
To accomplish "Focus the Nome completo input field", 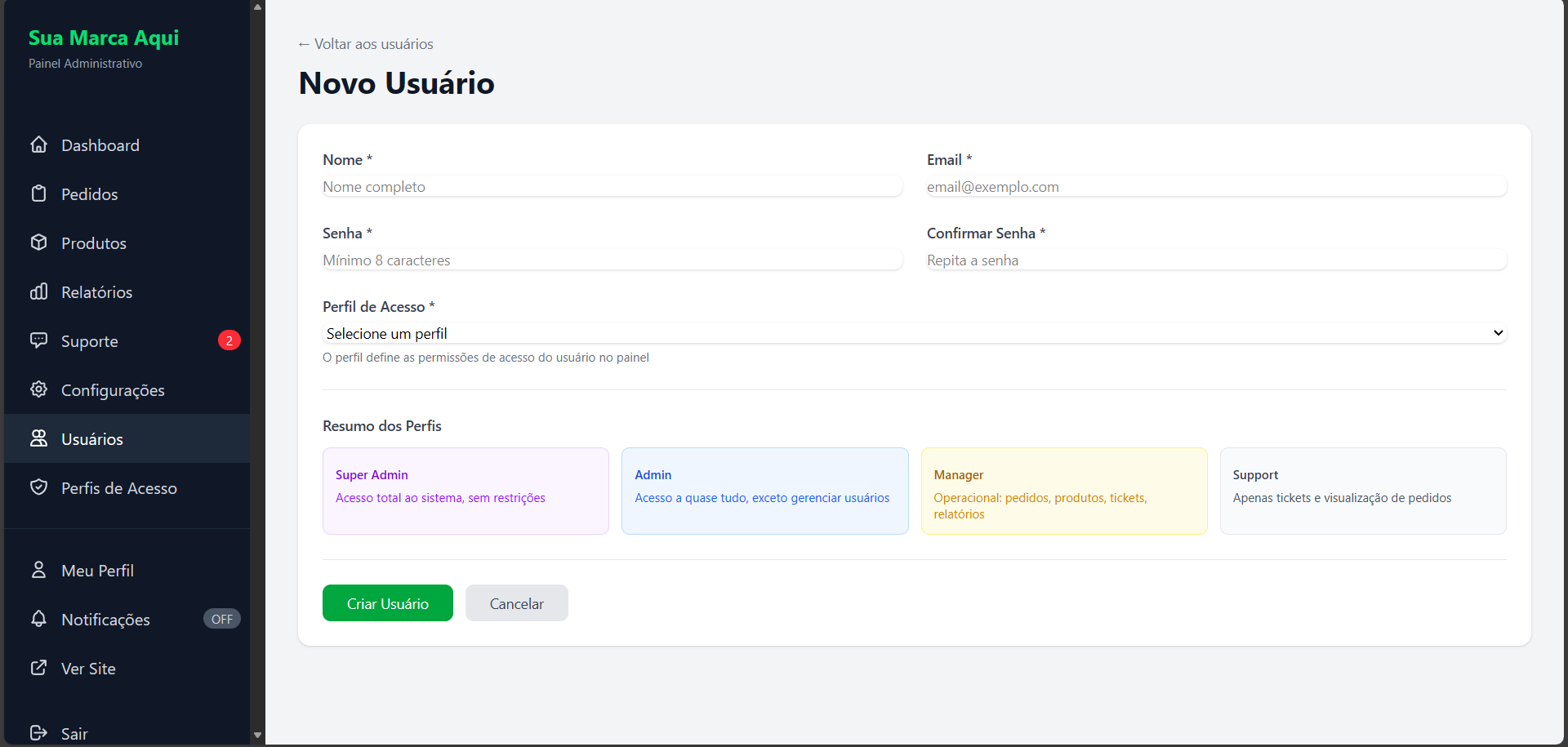I will [612, 187].
